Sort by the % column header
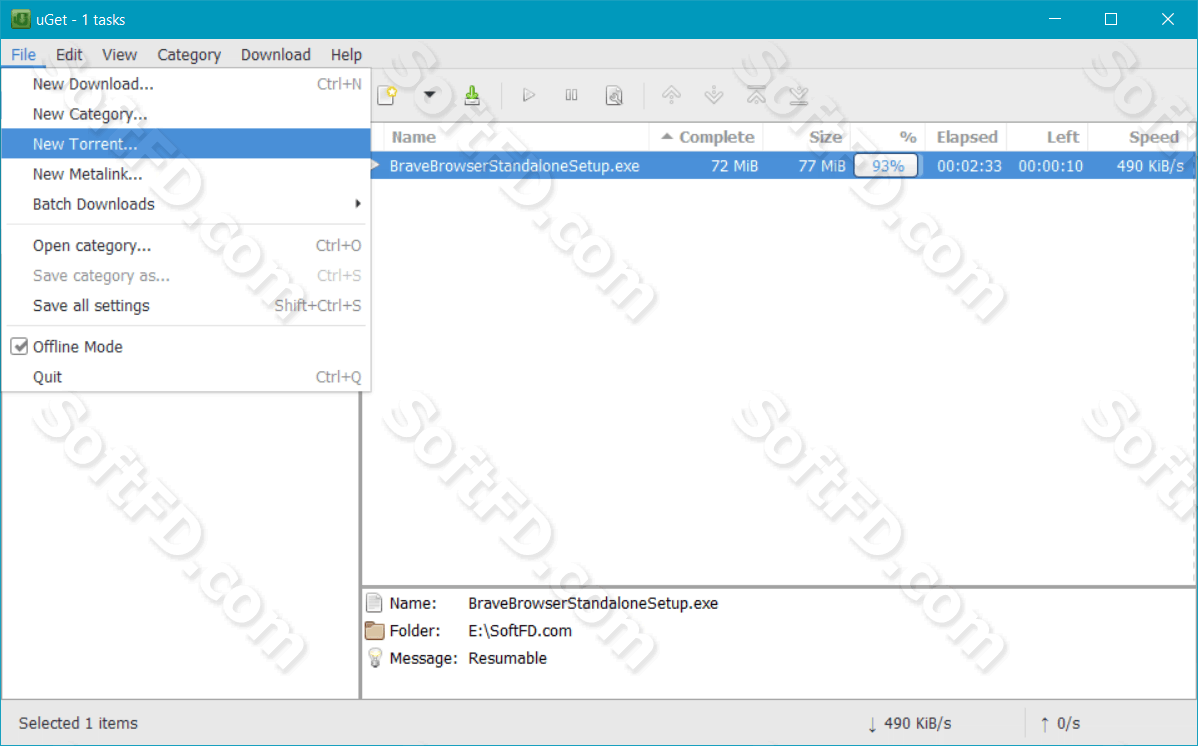The image size is (1198, 746). pyautogui.click(x=888, y=138)
